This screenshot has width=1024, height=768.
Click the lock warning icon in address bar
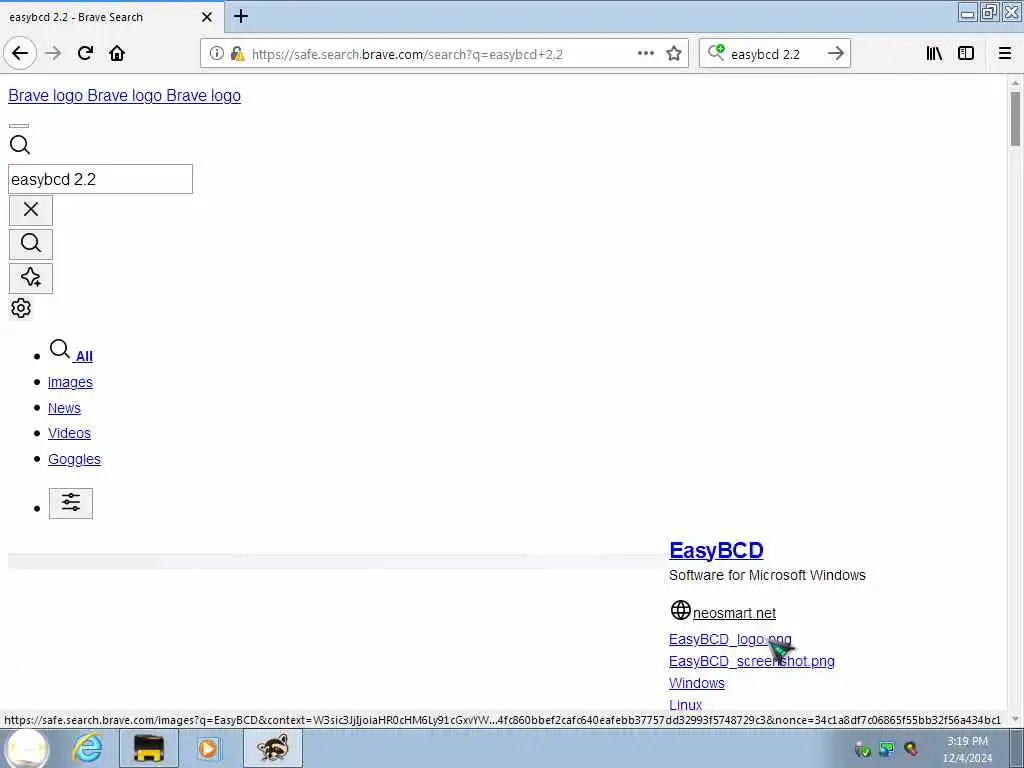click(x=238, y=54)
